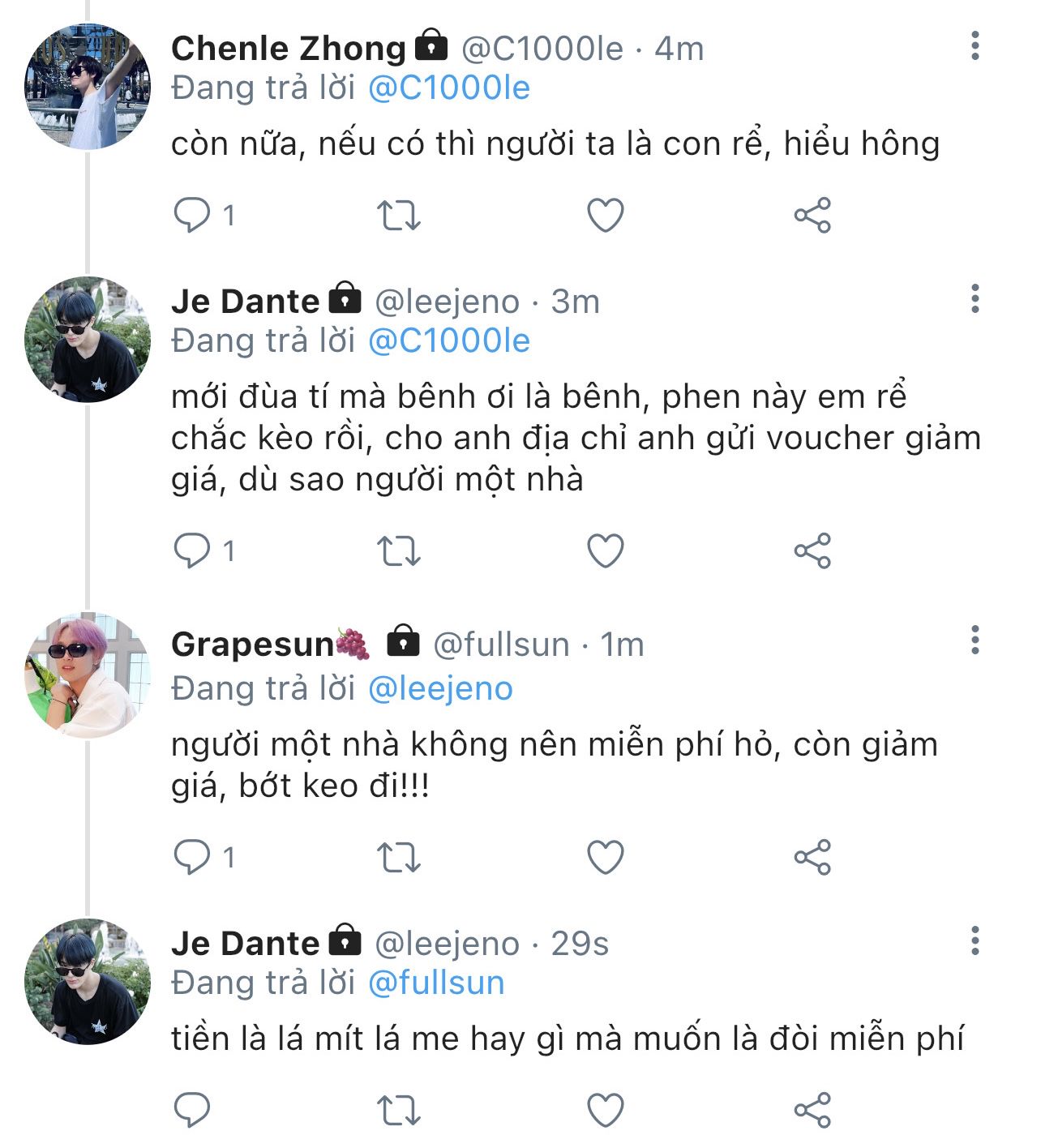The image size is (1041, 1148).
Task: Reply to Je Dante's lá mít tweet
Action: pyautogui.click(x=193, y=1110)
